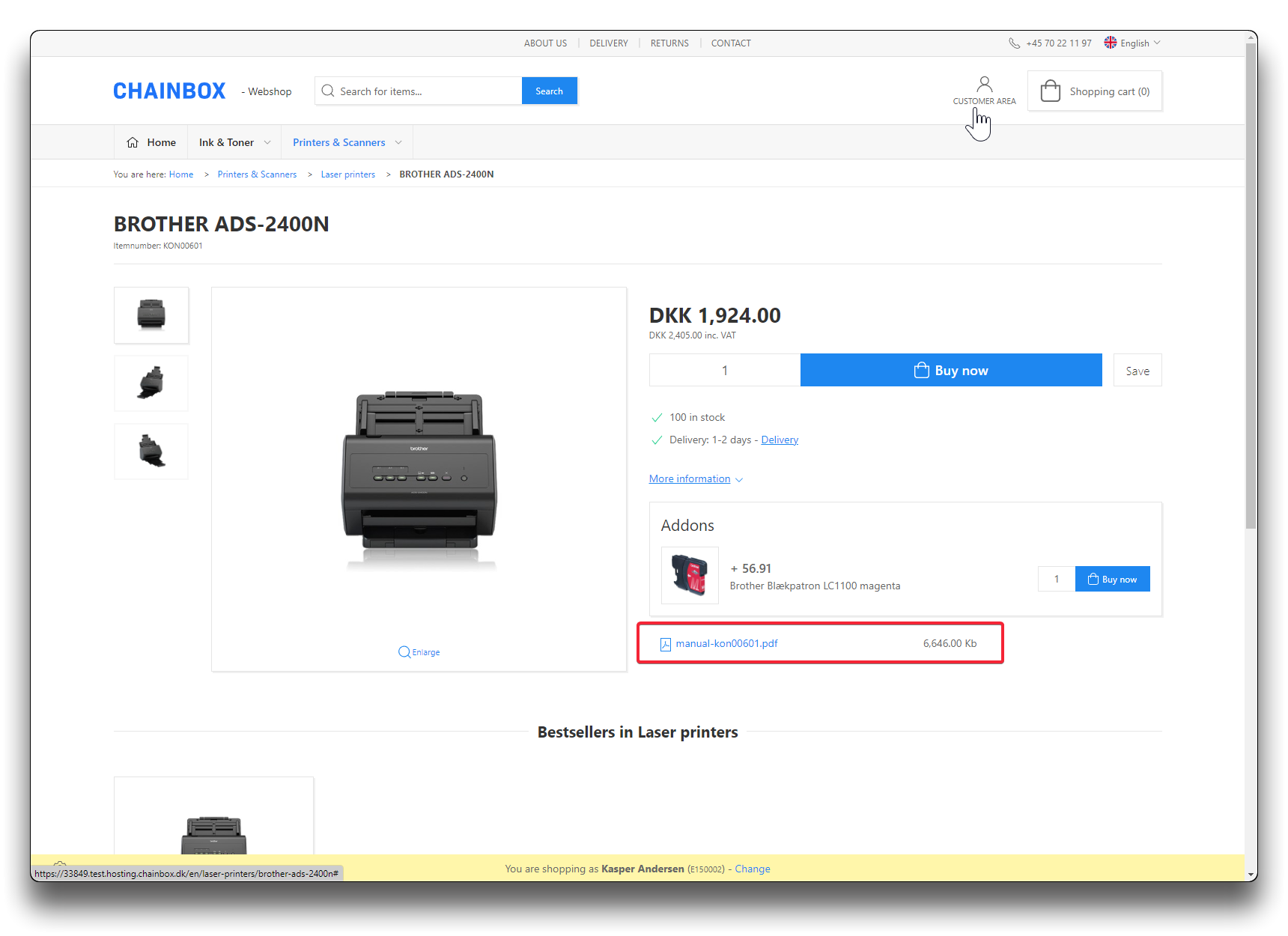Screen dimensions: 1288x936
Task: Click the Save button beside Buy now
Action: [1137, 371]
